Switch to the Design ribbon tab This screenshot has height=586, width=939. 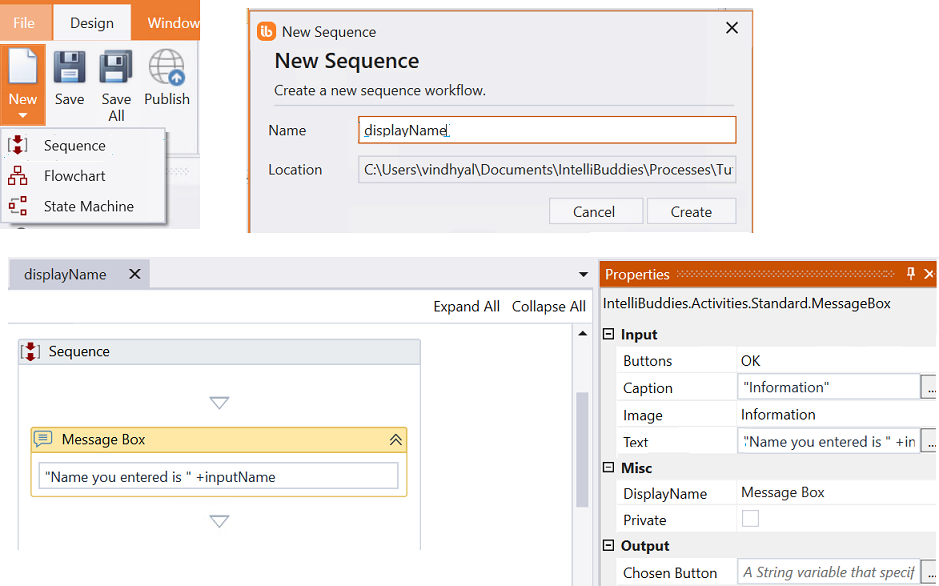click(92, 23)
